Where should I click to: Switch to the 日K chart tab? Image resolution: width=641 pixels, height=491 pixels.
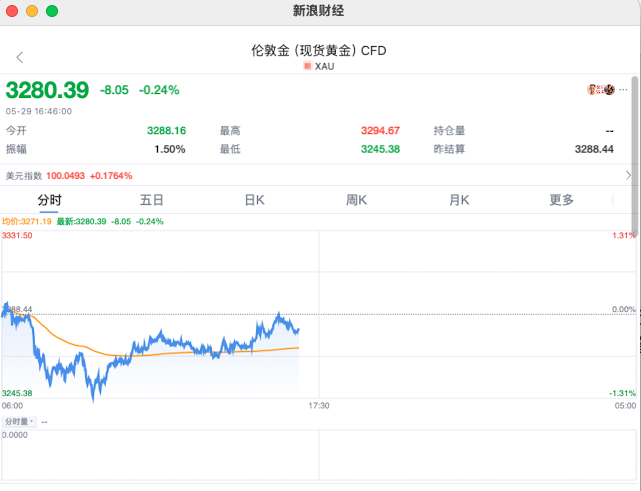pyautogui.click(x=254, y=200)
